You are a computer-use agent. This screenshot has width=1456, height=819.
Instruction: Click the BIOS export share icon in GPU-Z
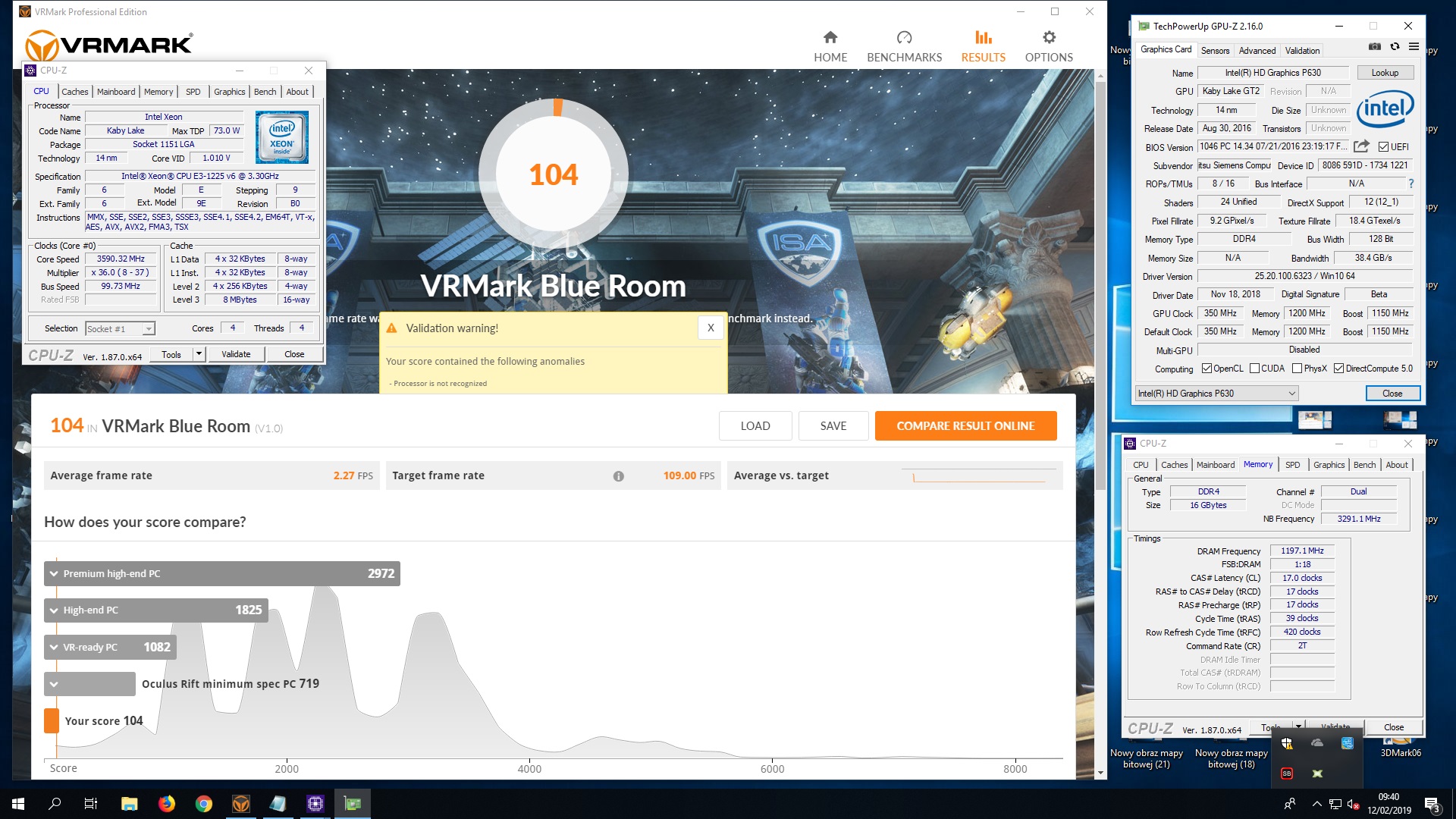point(1361,146)
